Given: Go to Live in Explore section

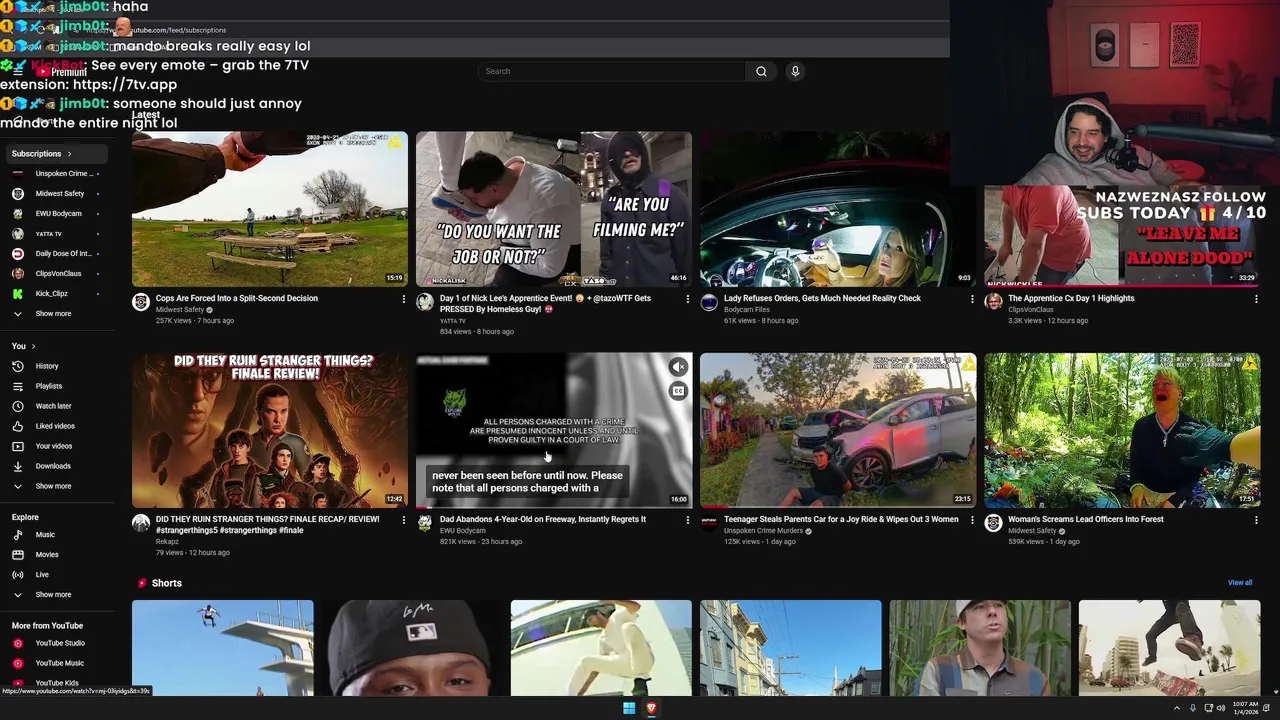Looking at the screenshot, I should (x=42, y=575).
